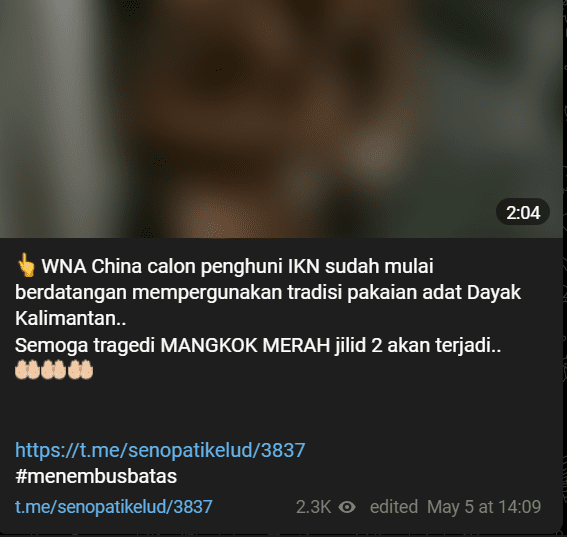The height and width of the screenshot is (537, 567).
Task: Click the middle praying hands emoji
Action: pos(54,370)
